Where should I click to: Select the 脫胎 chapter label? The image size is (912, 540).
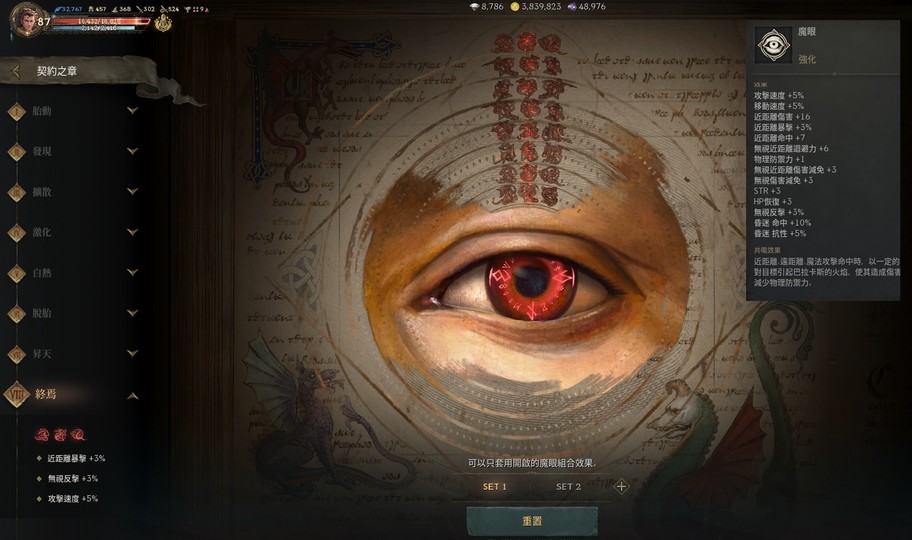(42, 313)
